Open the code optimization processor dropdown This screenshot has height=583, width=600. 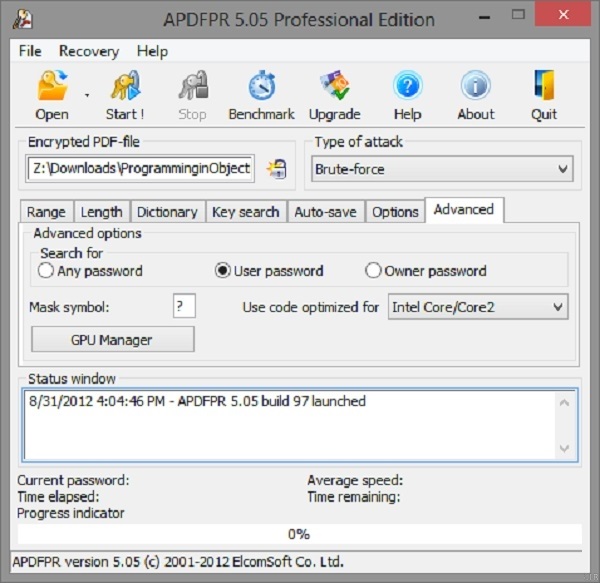click(x=557, y=307)
